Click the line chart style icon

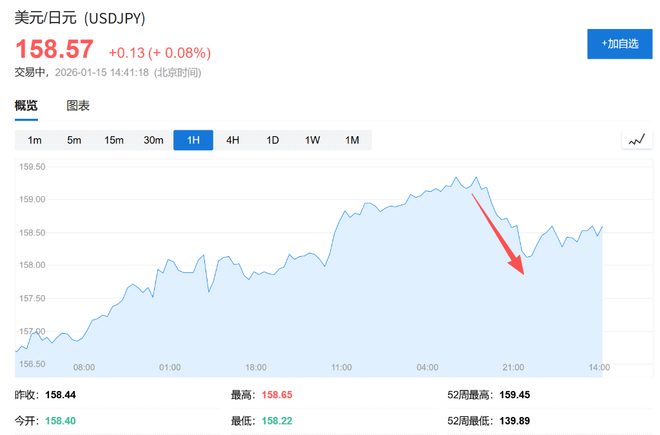click(636, 140)
